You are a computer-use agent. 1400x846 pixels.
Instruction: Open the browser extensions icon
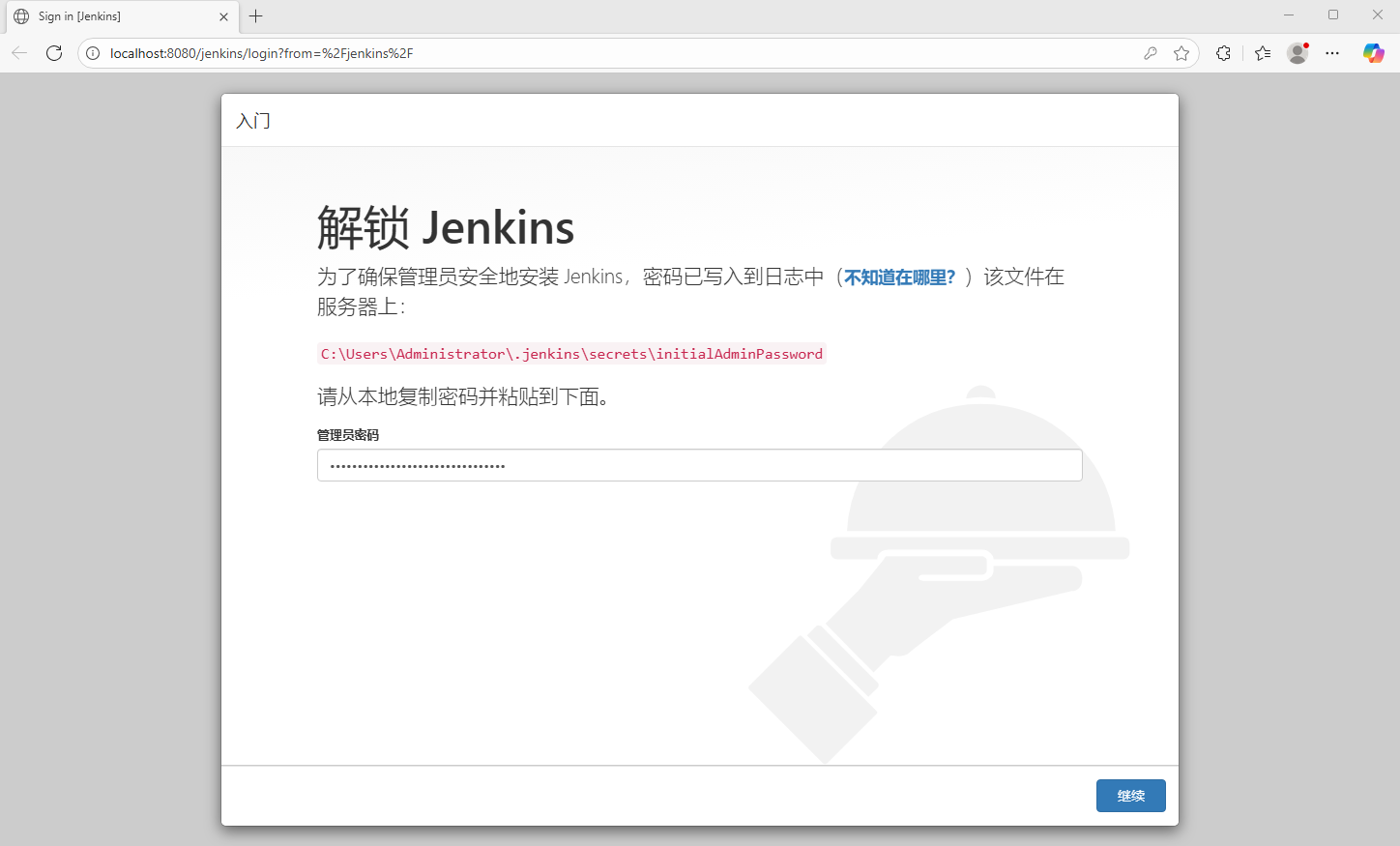tap(1224, 53)
